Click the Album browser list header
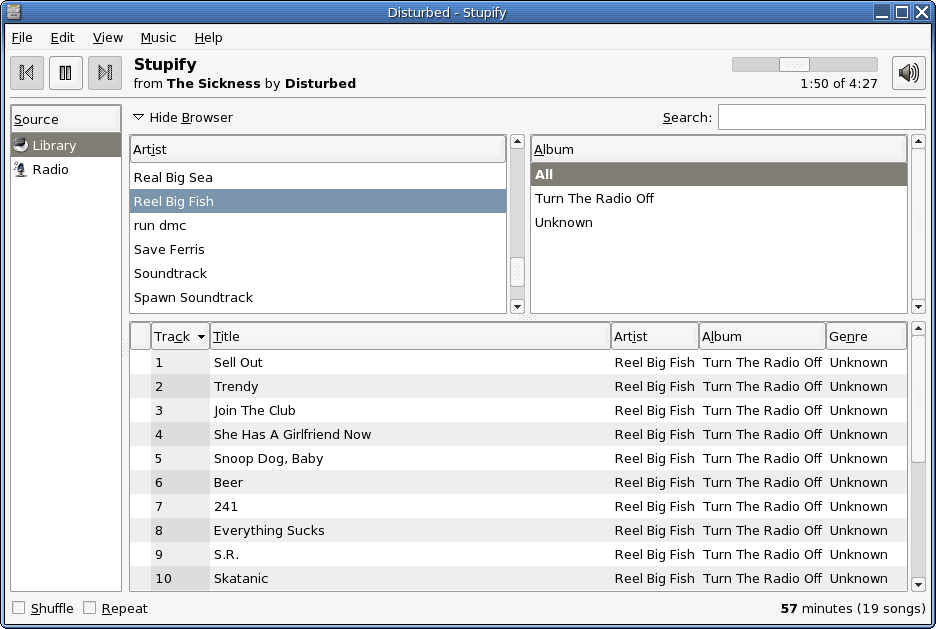936x629 pixels. point(719,149)
